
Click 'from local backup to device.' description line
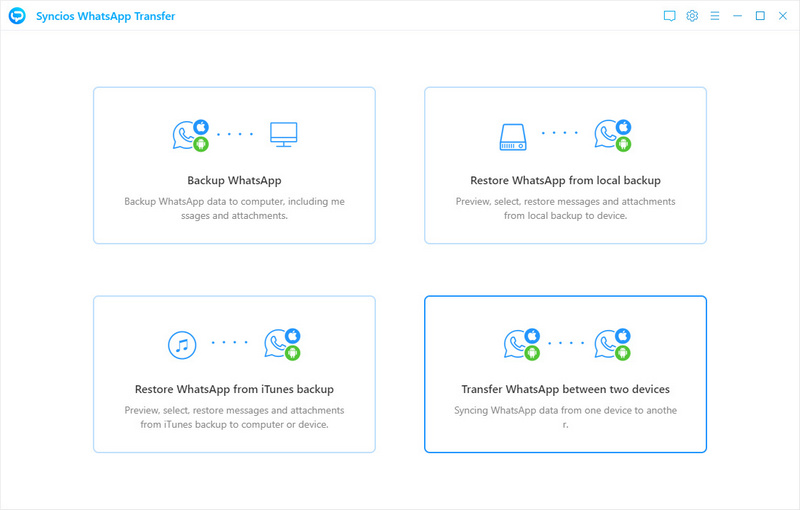click(565, 216)
